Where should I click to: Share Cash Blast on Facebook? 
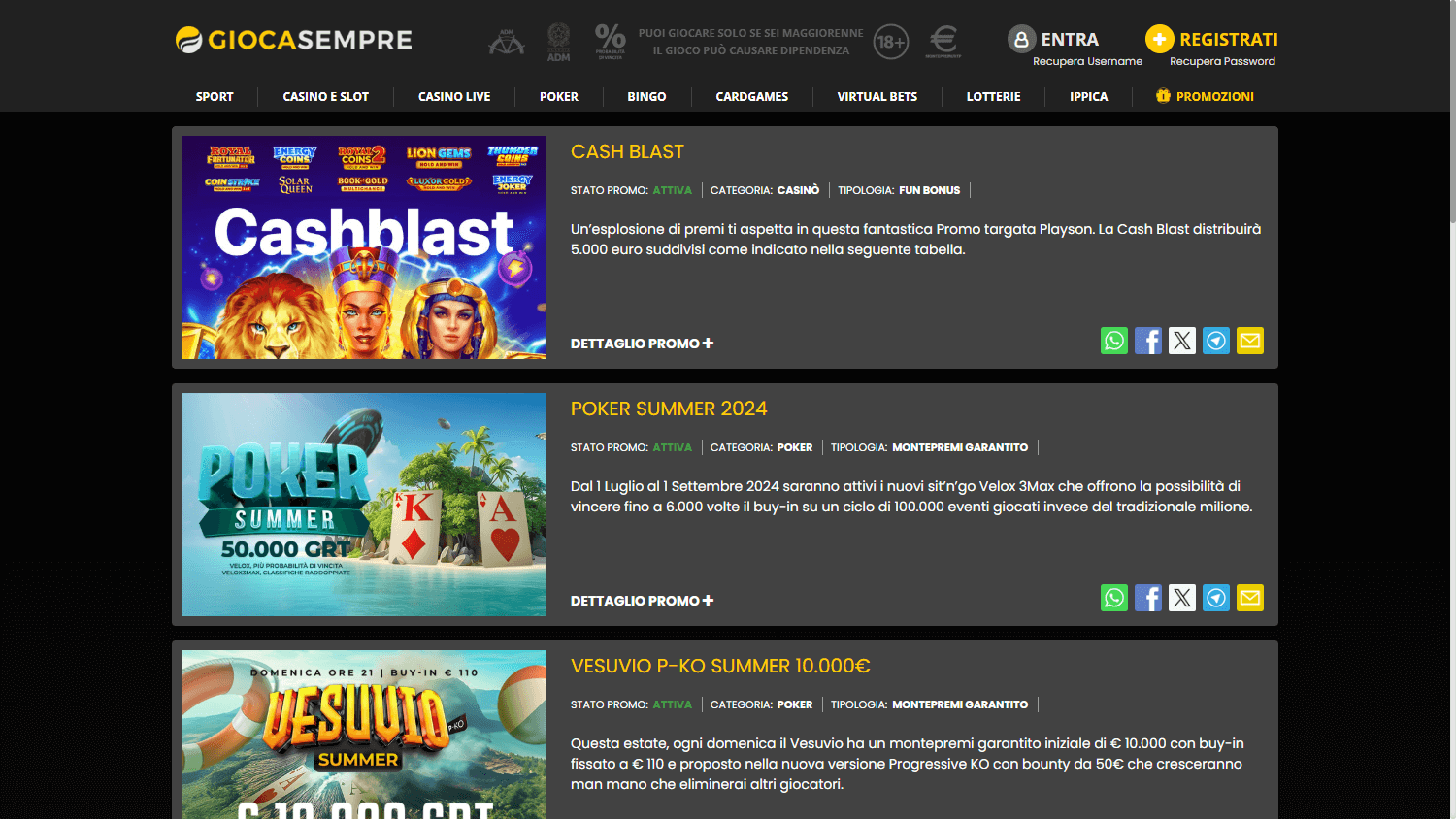pyautogui.click(x=1148, y=341)
